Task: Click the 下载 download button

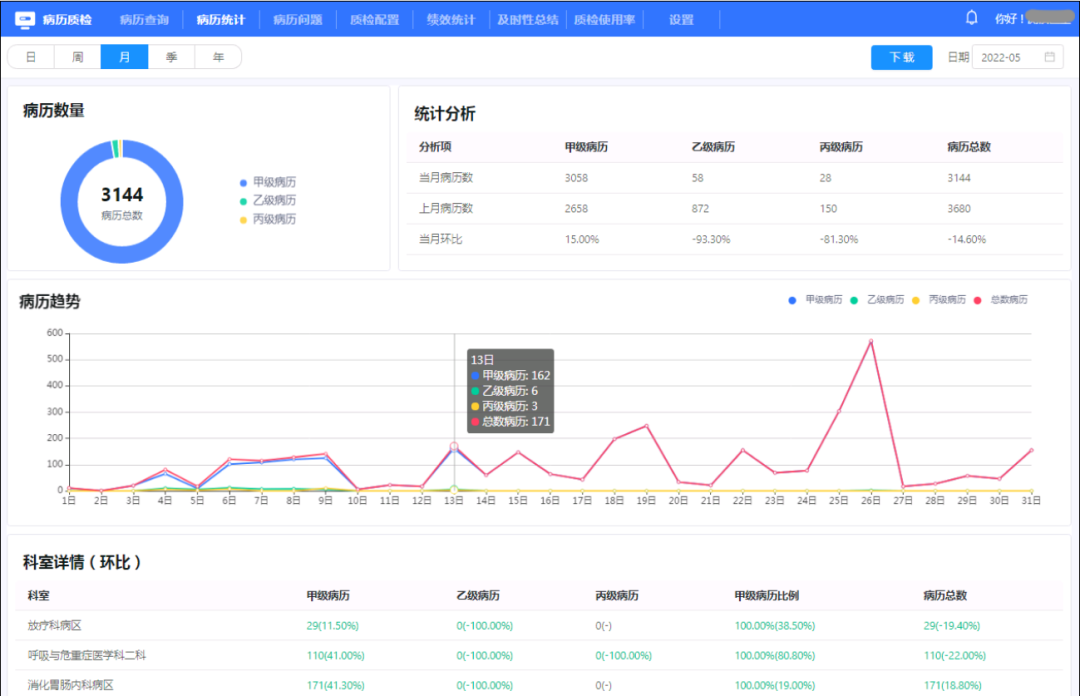Action: [x=901, y=57]
